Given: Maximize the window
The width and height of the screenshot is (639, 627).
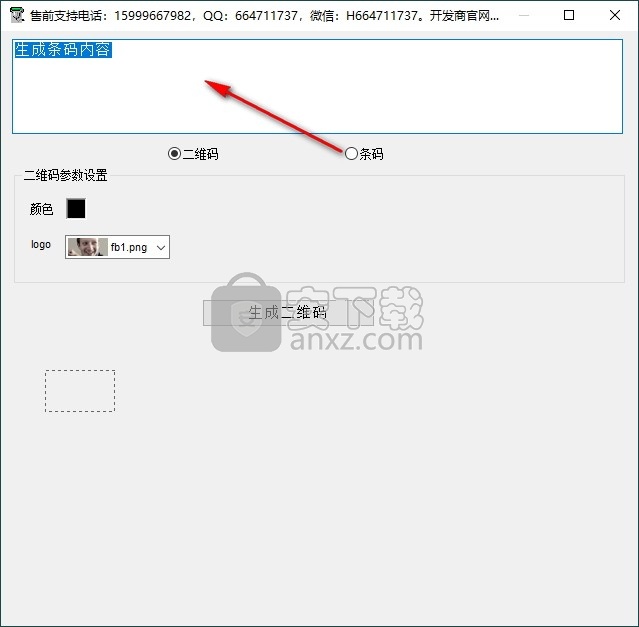Looking at the screenshot, I should [x=569, y=15].
